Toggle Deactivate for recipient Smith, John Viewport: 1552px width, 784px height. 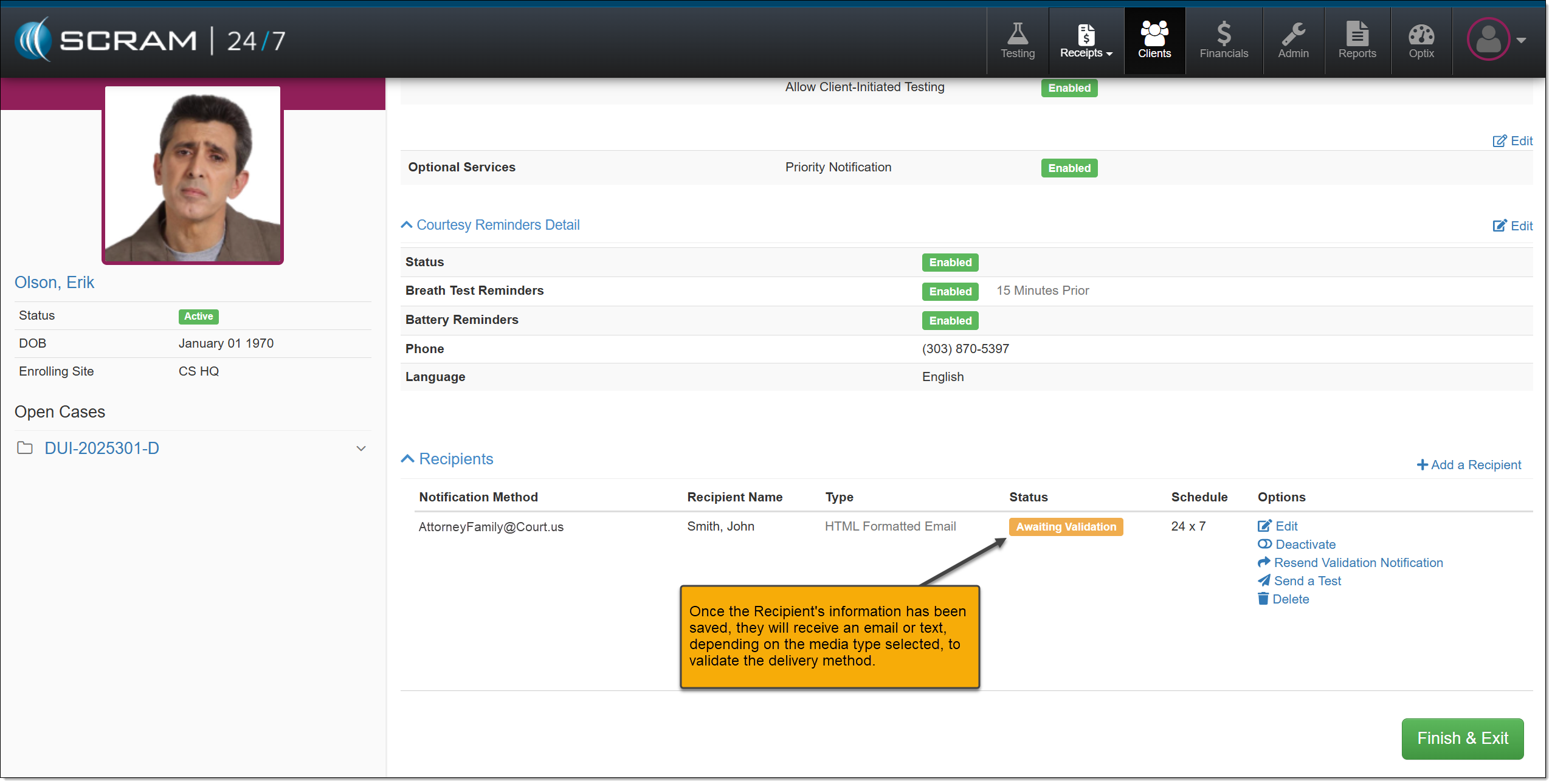pos(1264,545)
